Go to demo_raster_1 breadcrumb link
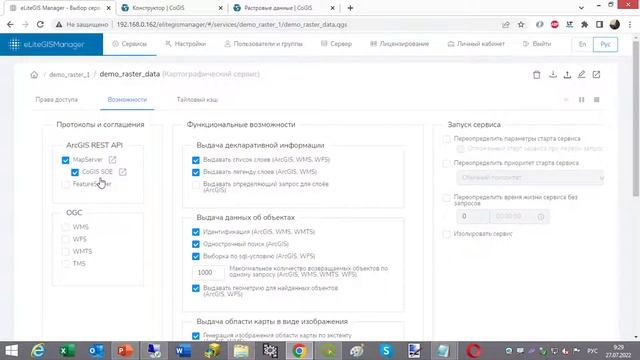 69,75
